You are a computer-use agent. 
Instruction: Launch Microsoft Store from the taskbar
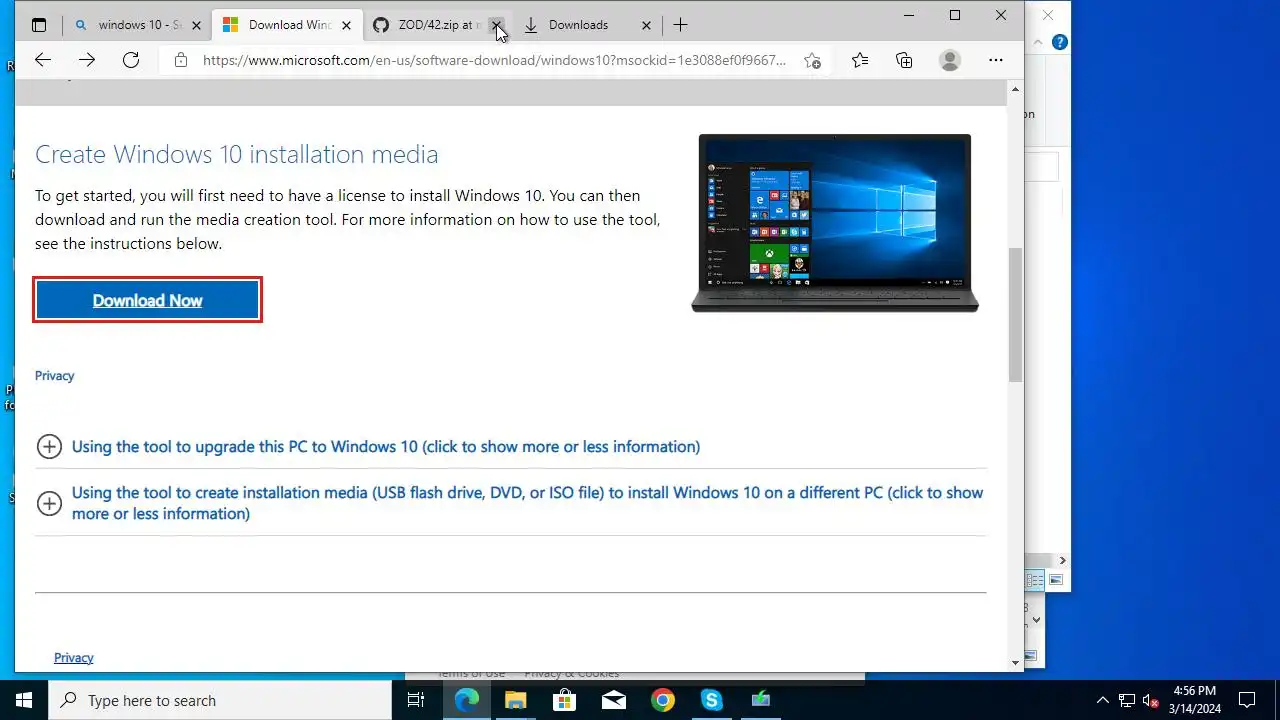[564, 700]
